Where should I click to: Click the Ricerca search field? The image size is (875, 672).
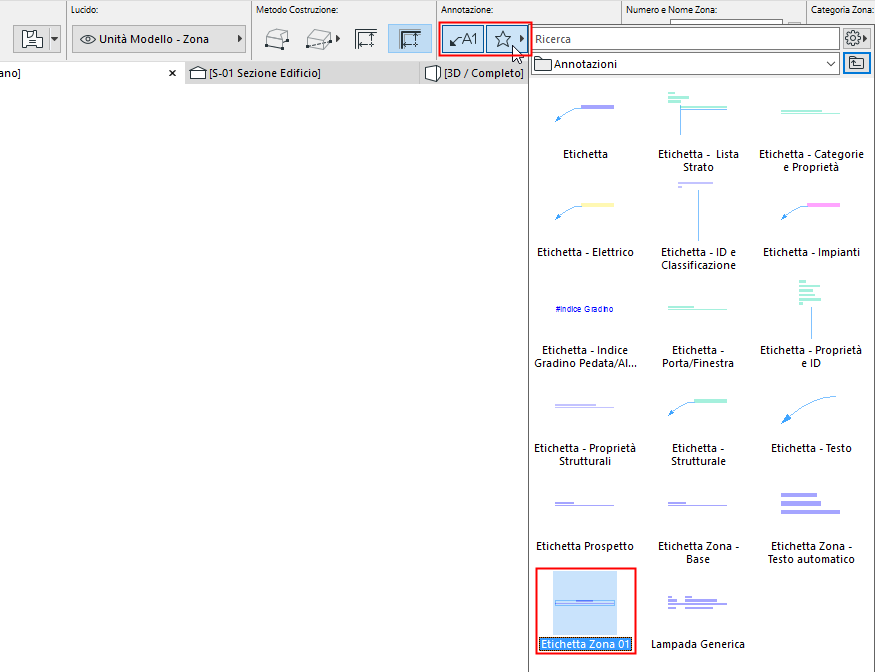pyautogui.click(x=685, y=39)
